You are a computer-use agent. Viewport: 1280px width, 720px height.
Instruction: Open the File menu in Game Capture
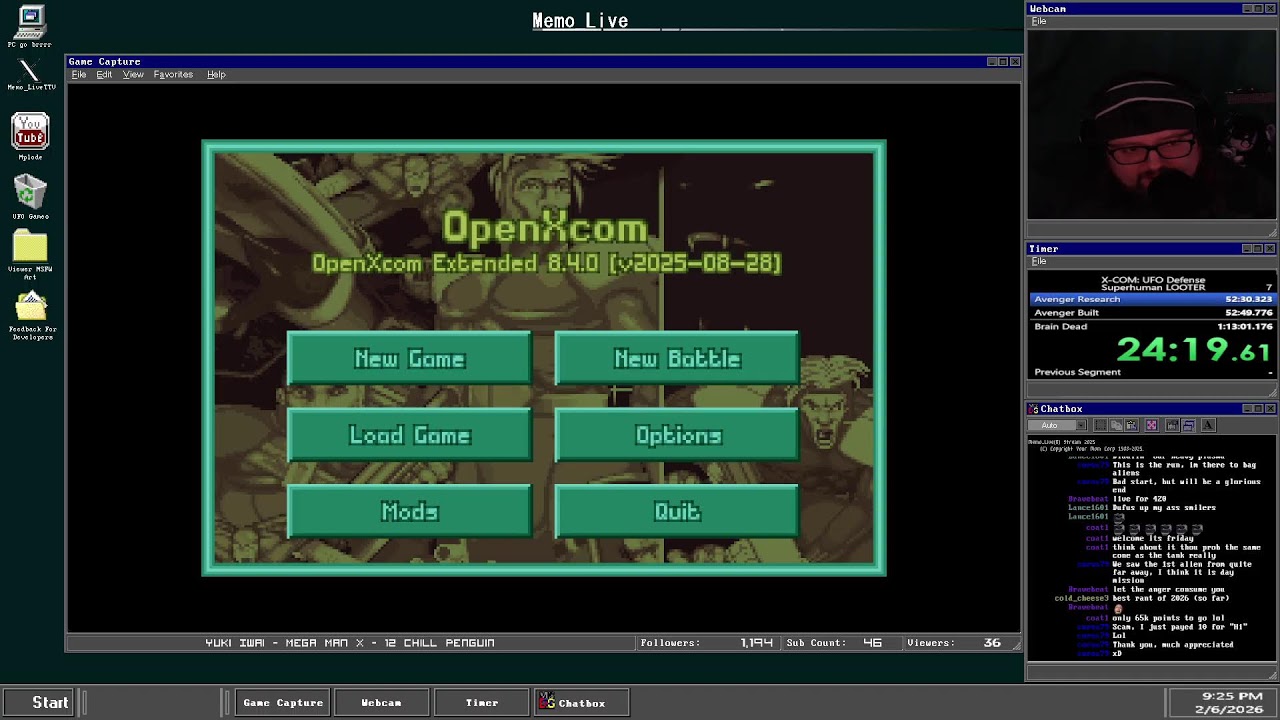[79, 75]
